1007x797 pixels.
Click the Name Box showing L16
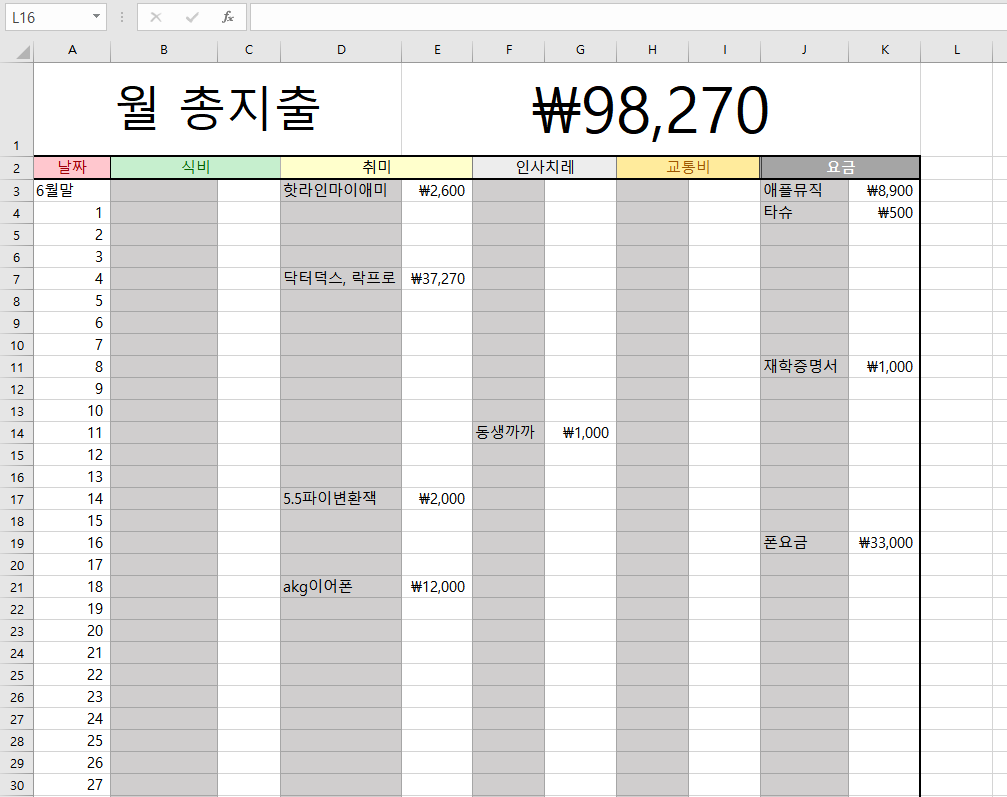55,17
